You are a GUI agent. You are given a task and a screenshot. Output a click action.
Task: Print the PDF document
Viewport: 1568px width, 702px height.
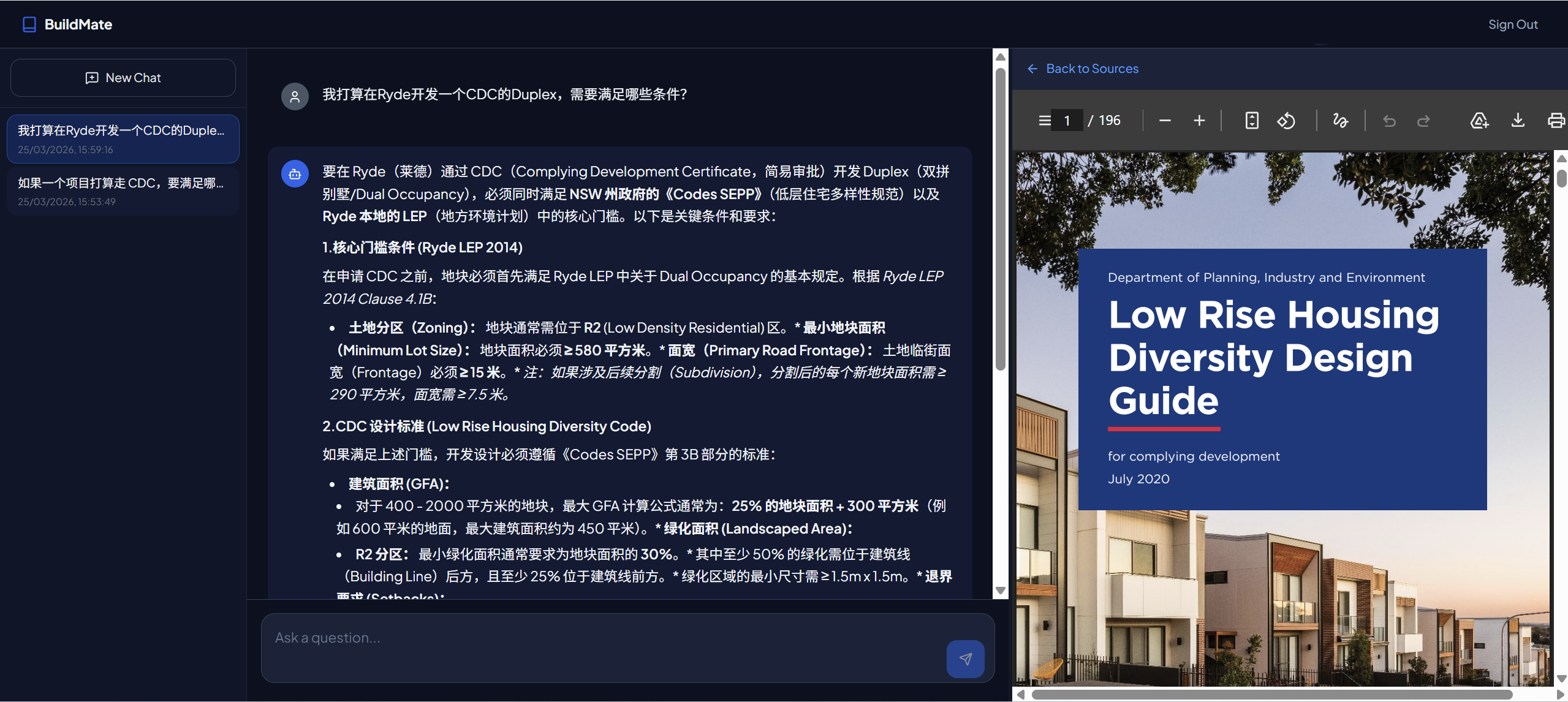point(1556,120)
